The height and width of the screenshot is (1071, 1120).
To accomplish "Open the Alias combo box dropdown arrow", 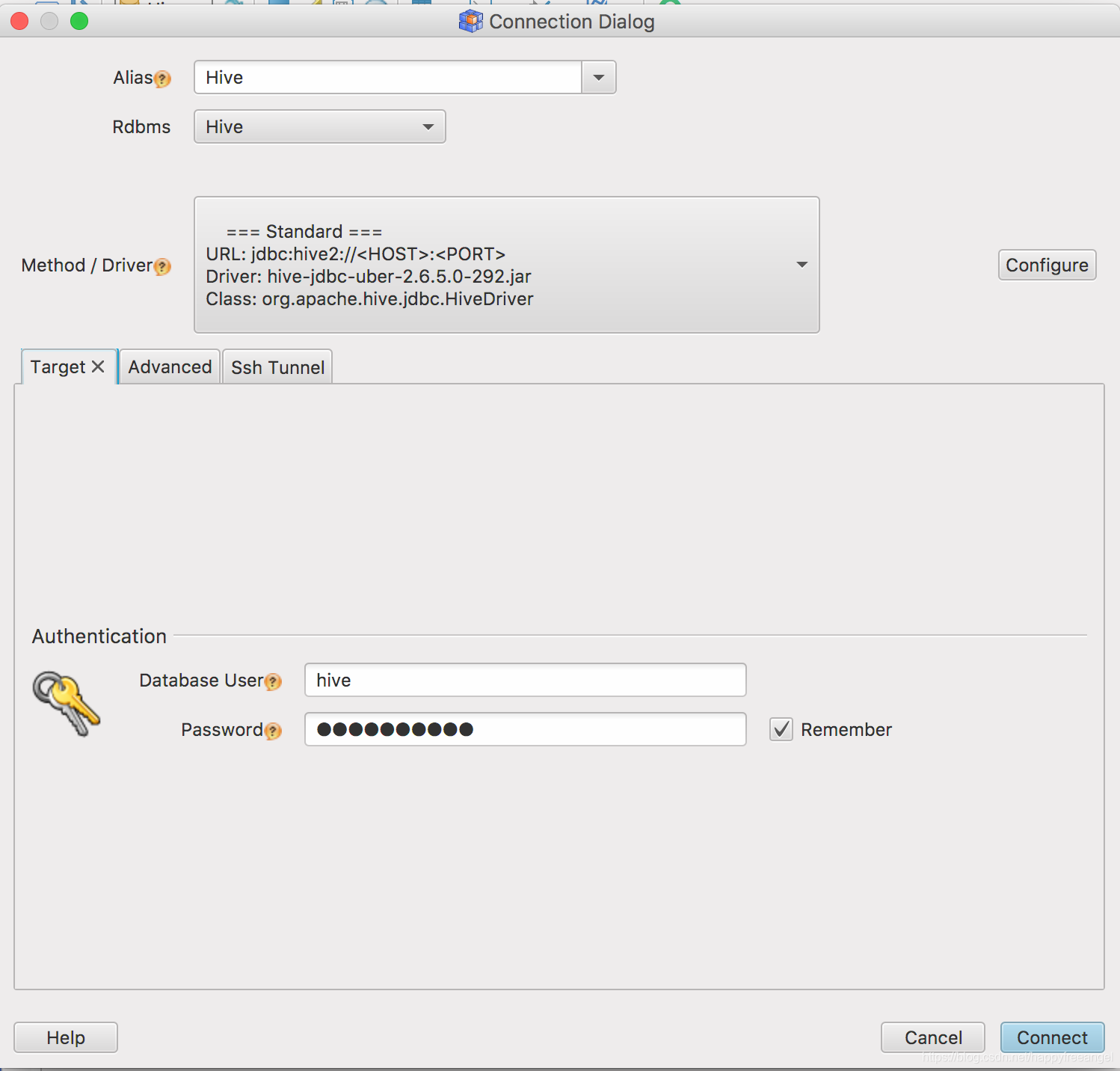I will coord(598,78).
